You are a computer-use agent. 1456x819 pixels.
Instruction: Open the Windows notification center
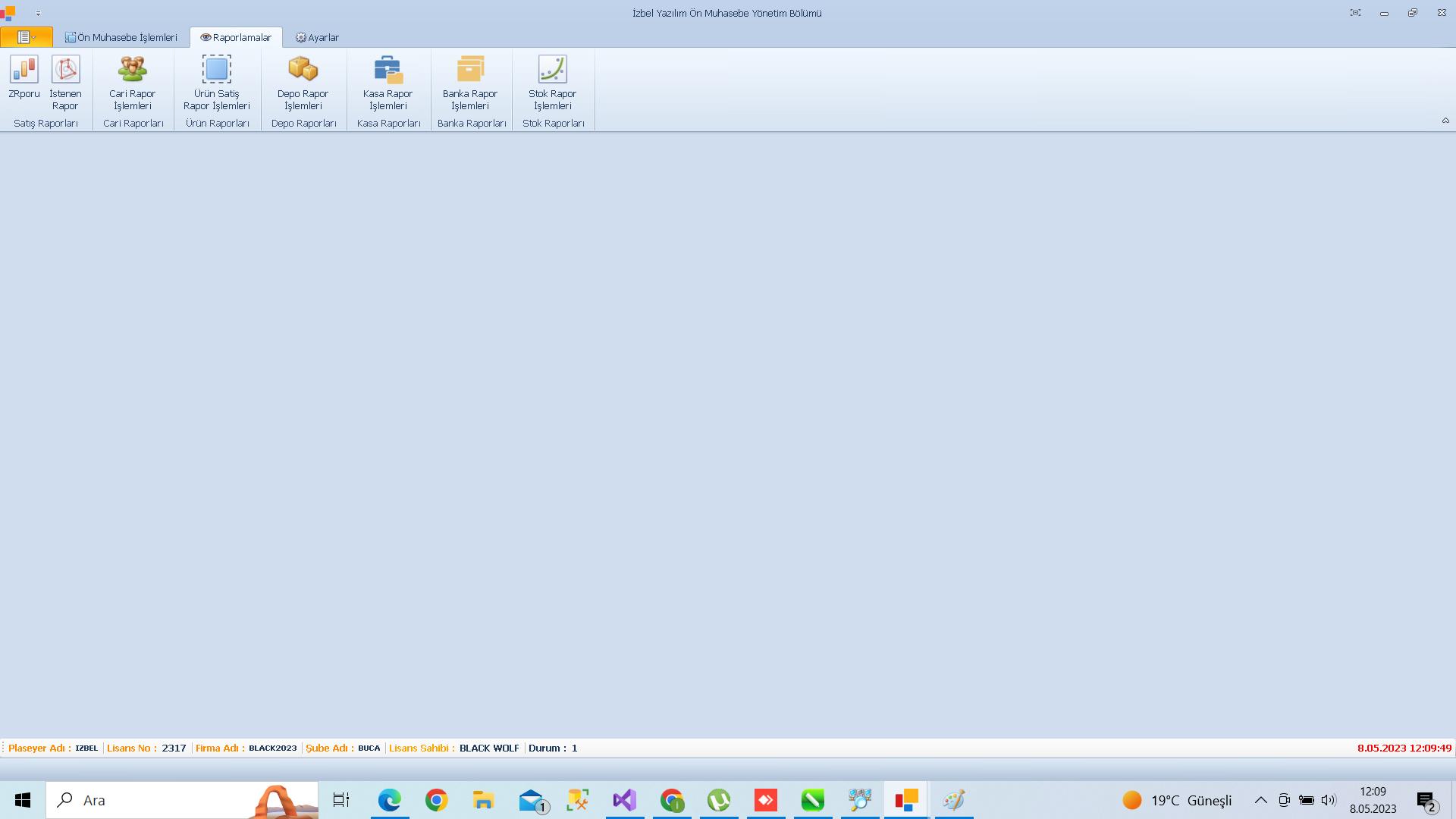1426,801
